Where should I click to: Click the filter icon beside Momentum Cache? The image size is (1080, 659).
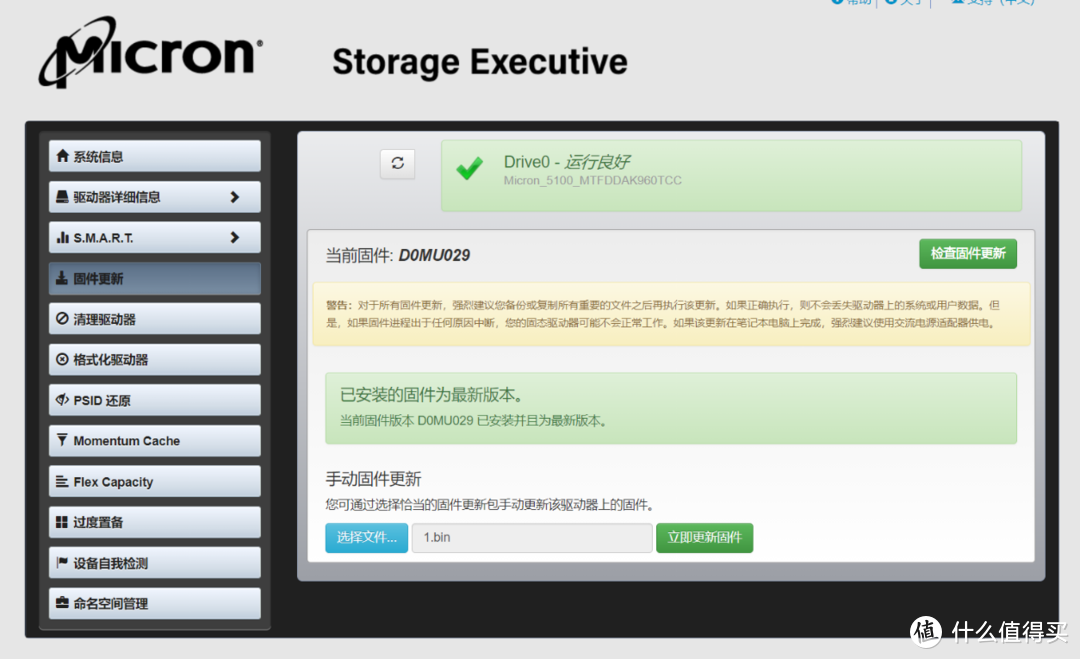63,441
